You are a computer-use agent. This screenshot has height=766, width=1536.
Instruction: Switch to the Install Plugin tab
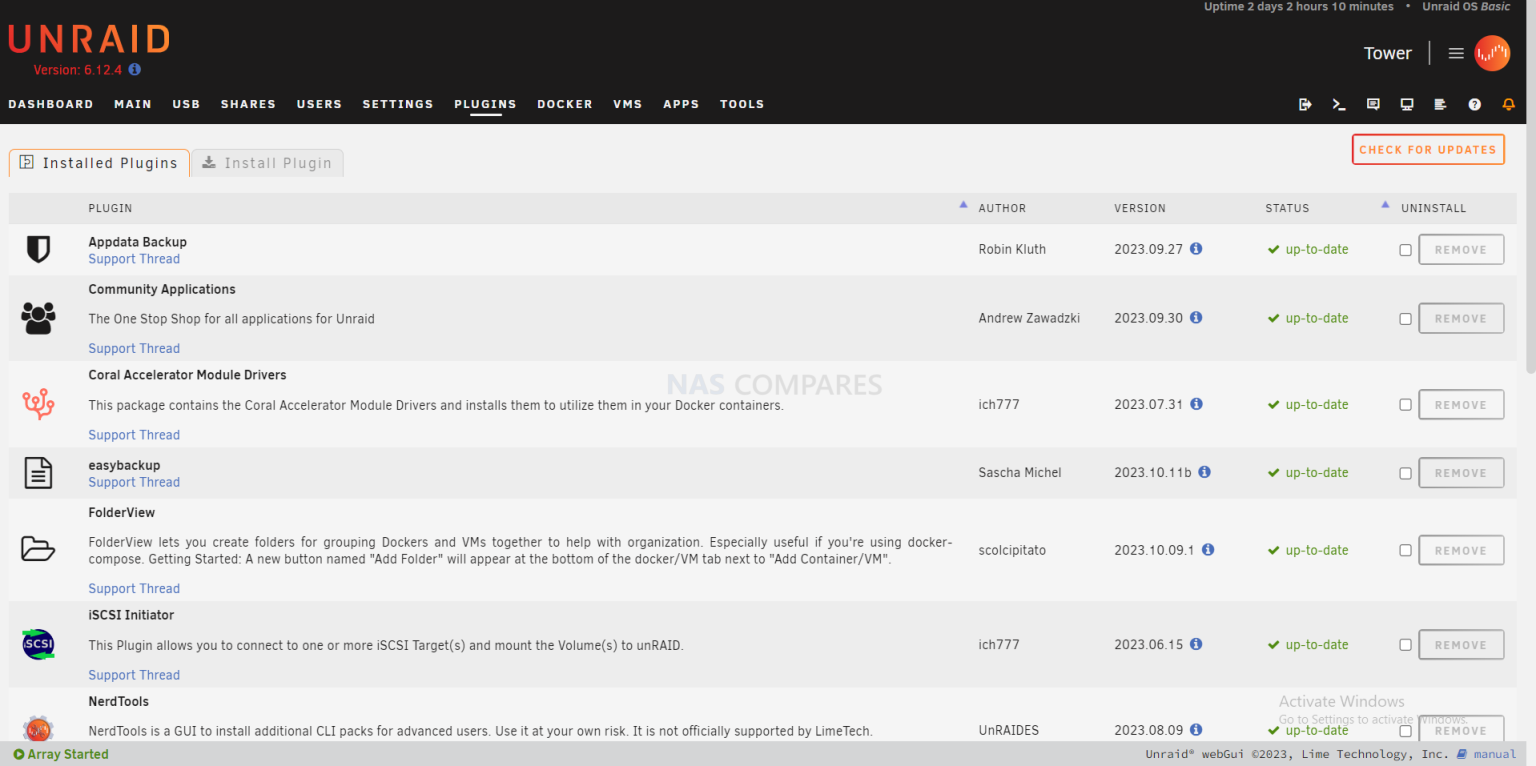pos(267,163)
